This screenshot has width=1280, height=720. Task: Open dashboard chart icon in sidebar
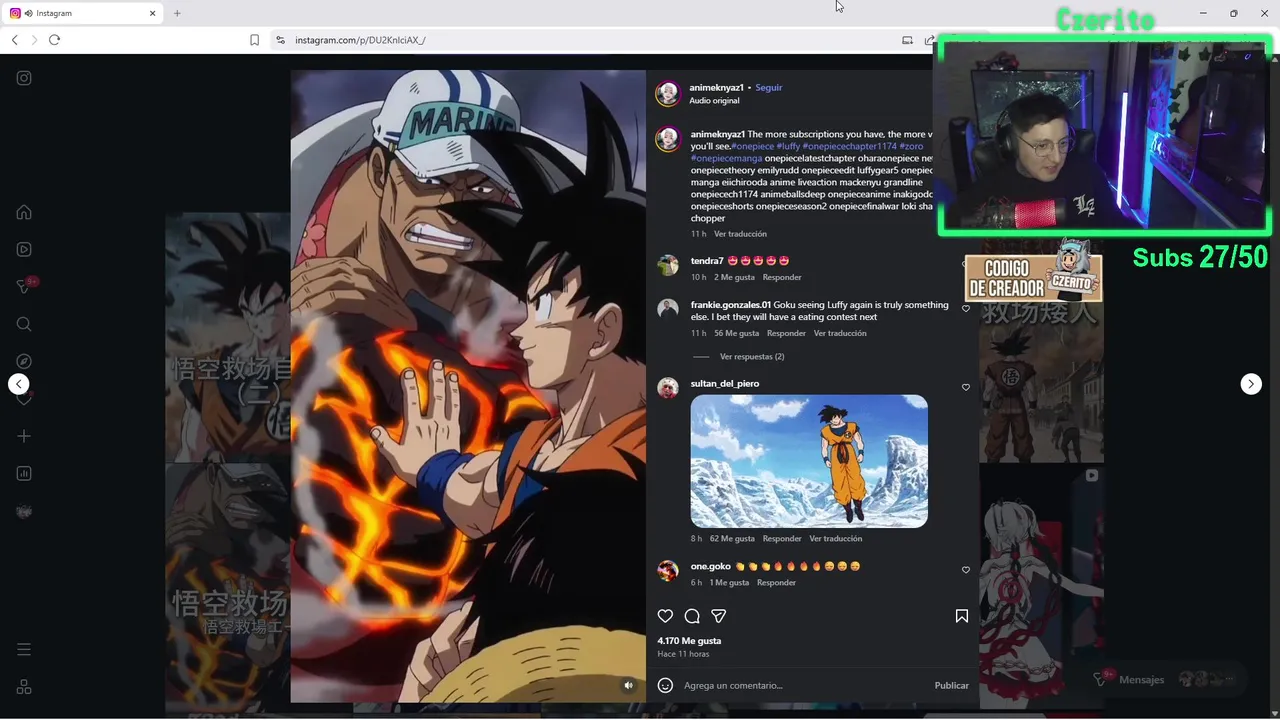[24, 473]
